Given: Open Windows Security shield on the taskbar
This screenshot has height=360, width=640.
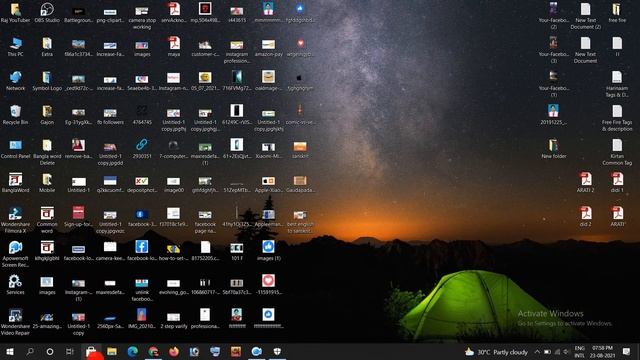Looking at the screenshot, I should tap(277, 351).
